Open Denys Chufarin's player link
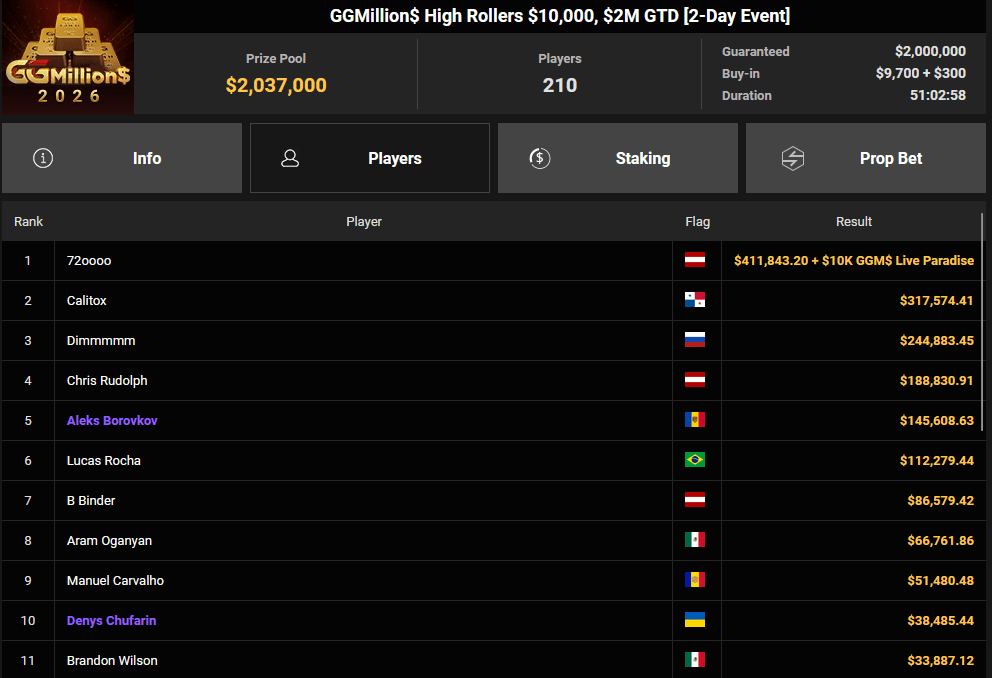The height and width of the screenshot is (678, 992). (111, 621)
